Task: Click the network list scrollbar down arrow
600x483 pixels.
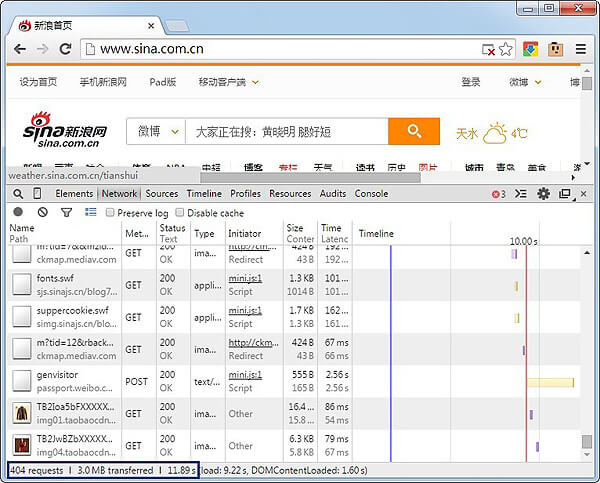Action: [x=587, y=455]
